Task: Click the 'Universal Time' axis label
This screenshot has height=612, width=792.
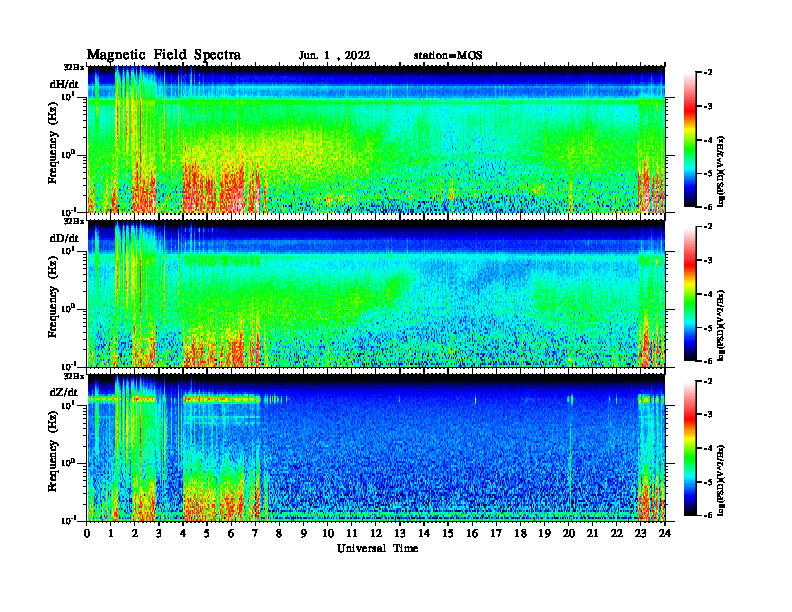Action: pyautogui.click(x=377, y=548)
